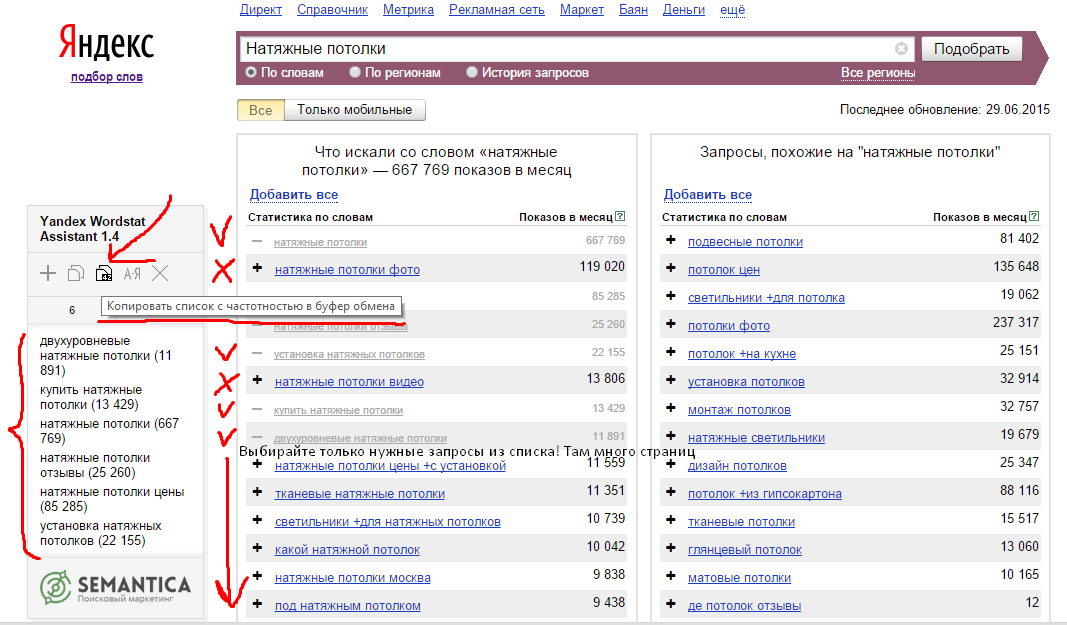This screenshot has width=1067, height=625.
Task: Open the 'потолок +на кухне' link
Action: click(742, 354)
